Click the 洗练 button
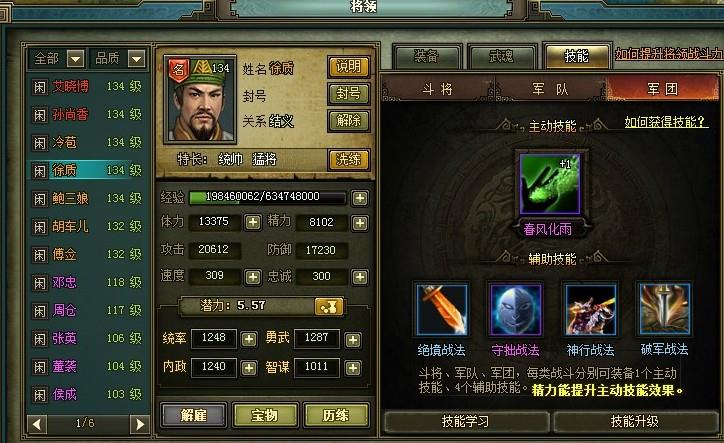 pyautogui.click(x=349, y=160)
